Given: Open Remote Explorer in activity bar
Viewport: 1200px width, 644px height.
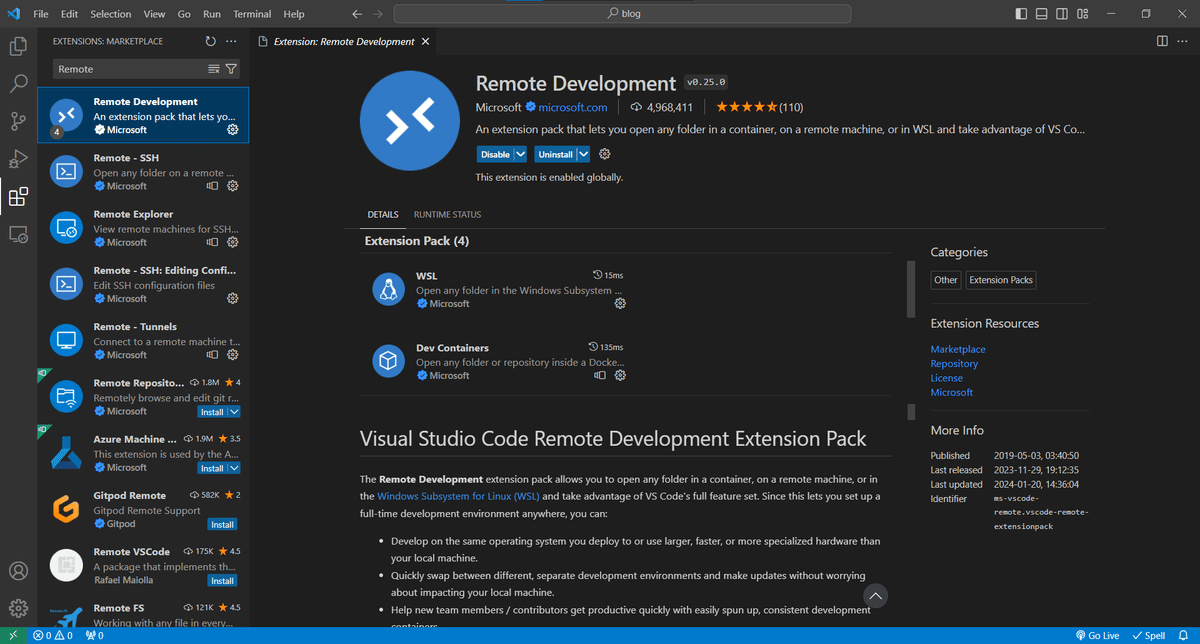Looking at the screenshot, I should click(x=18, y=234).
